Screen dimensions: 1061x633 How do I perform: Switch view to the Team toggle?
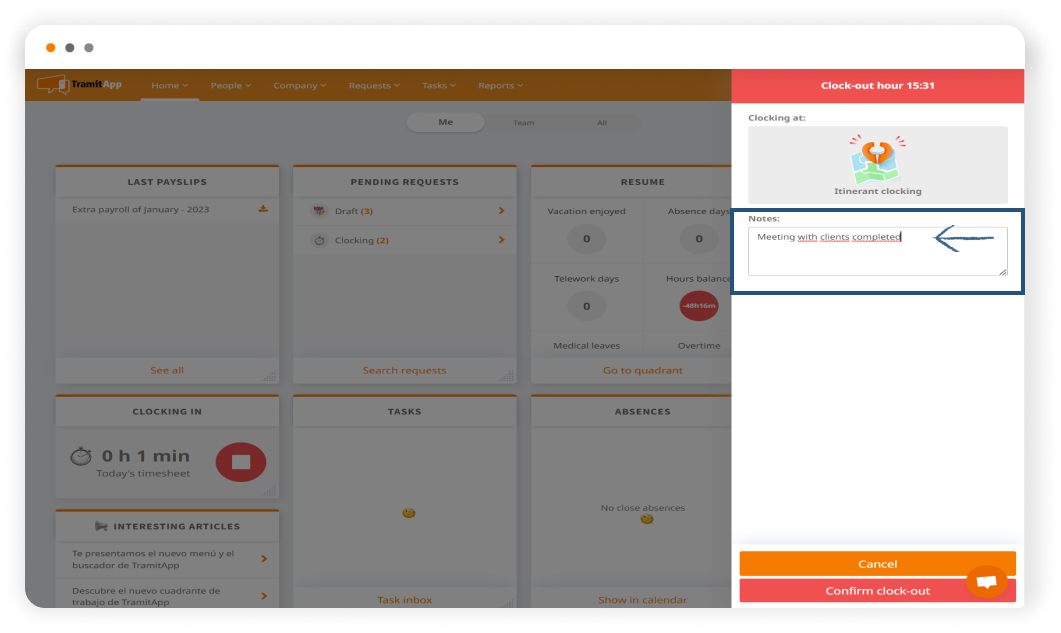pyautogui.click(x=524, y=123)
